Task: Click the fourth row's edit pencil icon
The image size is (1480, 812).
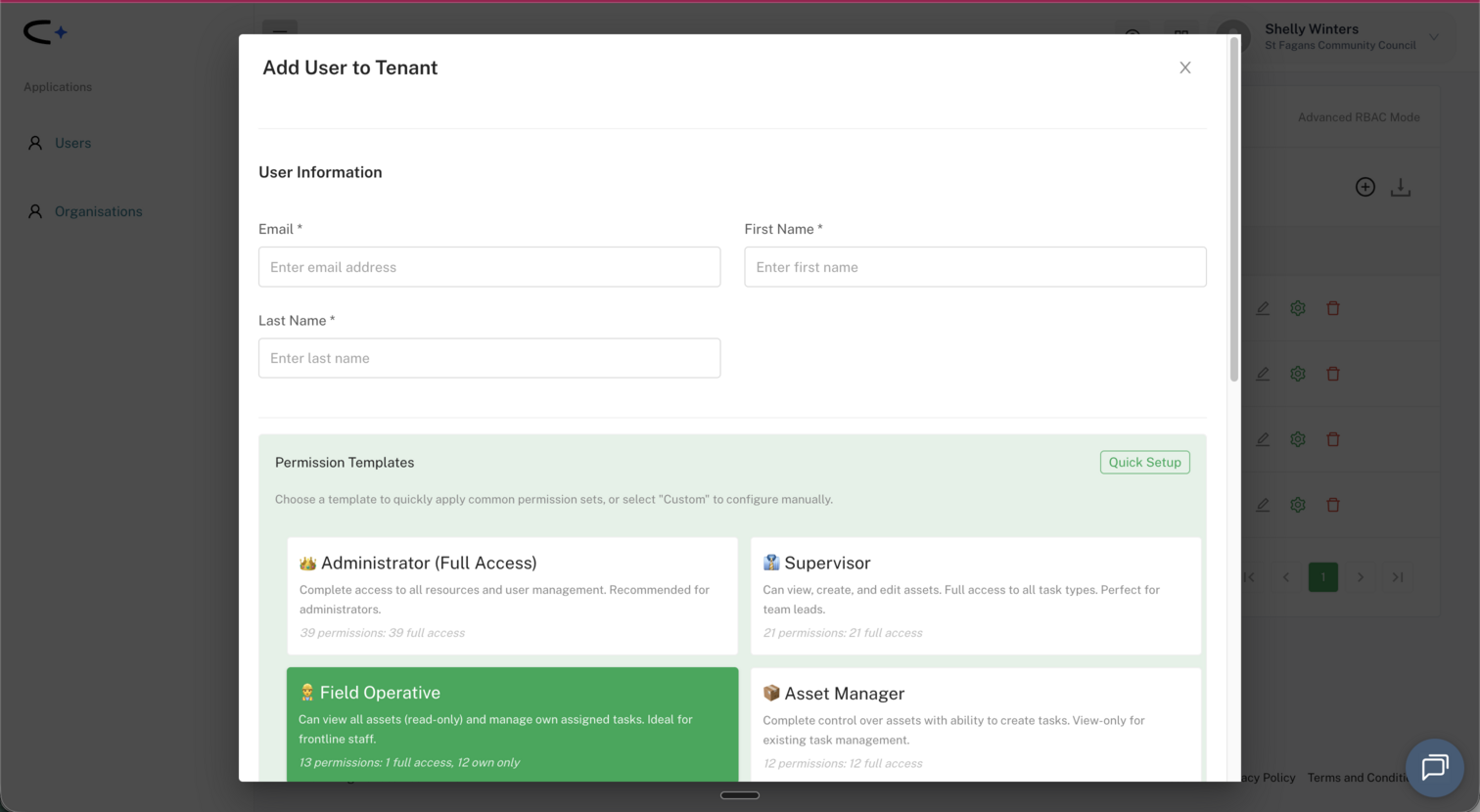Action: point(1263,505)
